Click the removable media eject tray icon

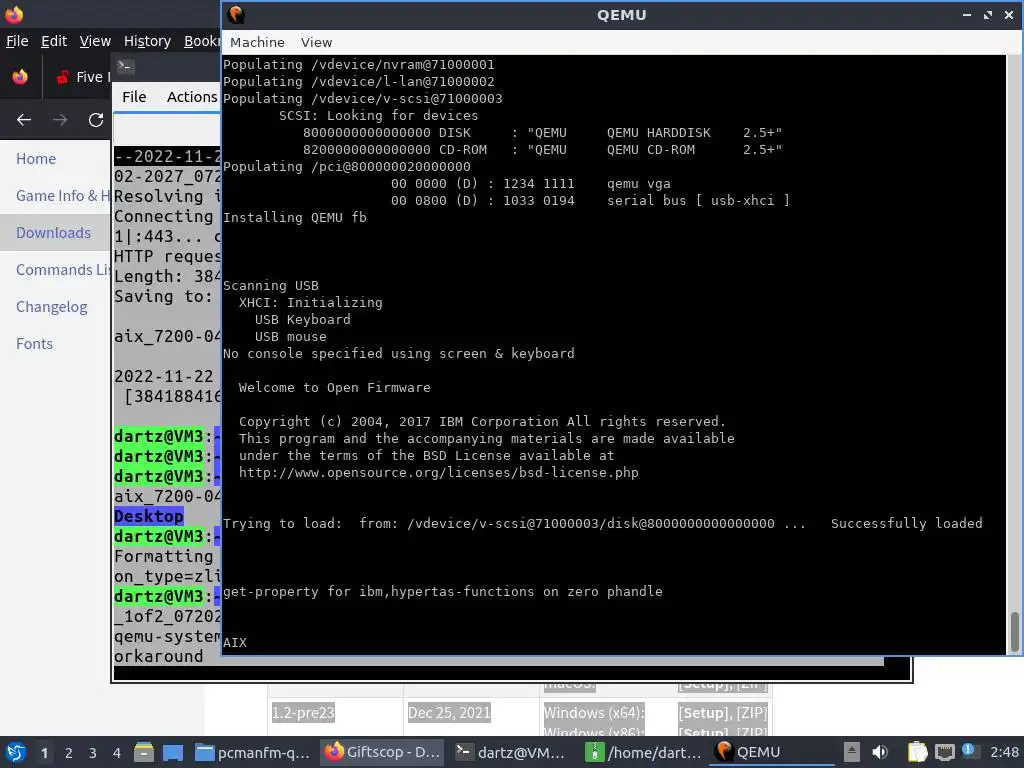click(x=852, y=752)
